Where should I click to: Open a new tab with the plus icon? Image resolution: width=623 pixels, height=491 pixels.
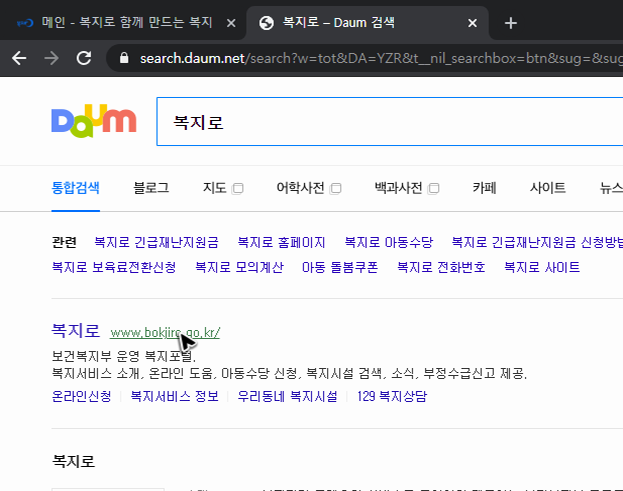pyautogui.click(x=511, y=23)
